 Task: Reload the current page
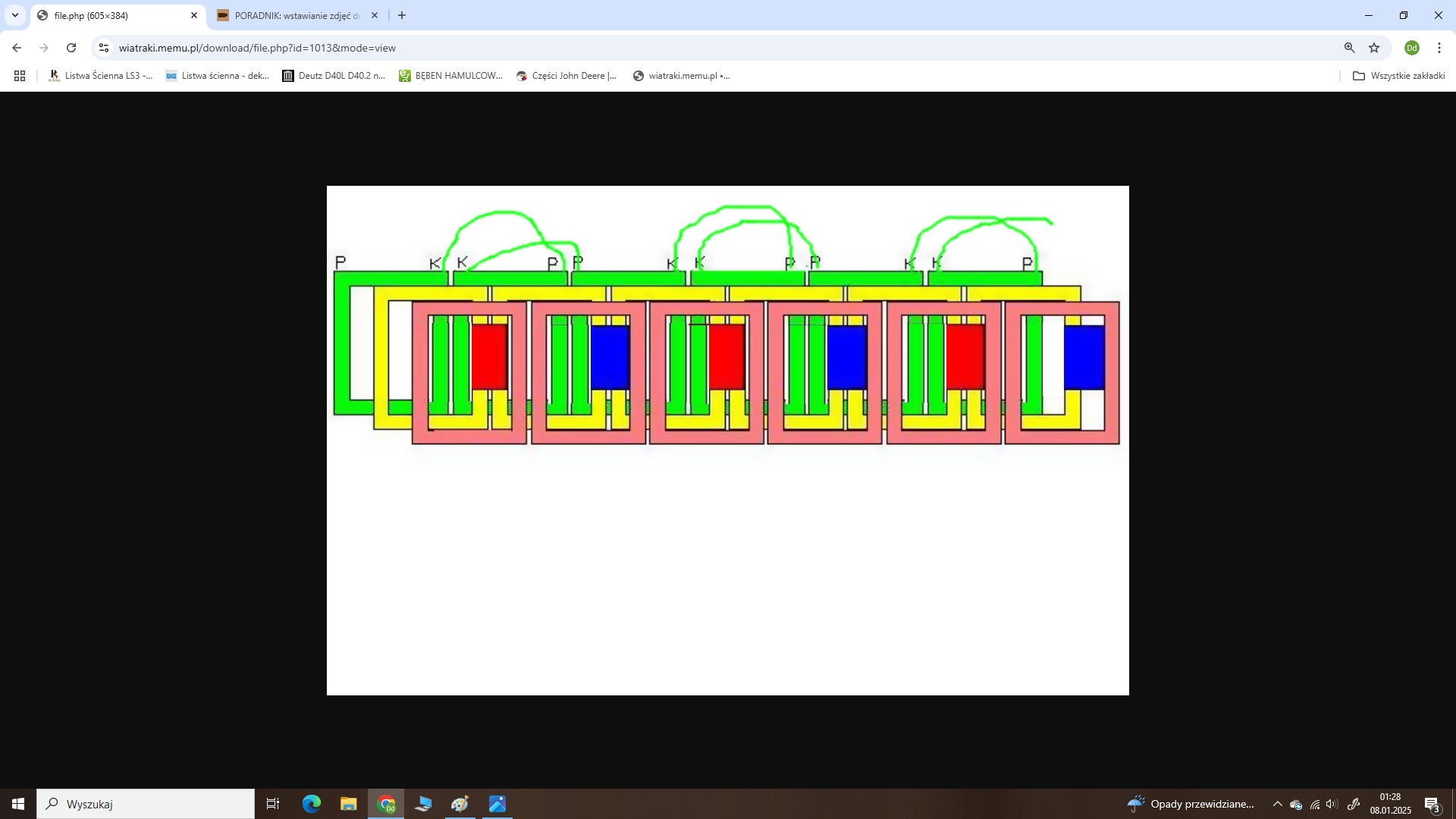click(71, 48)
